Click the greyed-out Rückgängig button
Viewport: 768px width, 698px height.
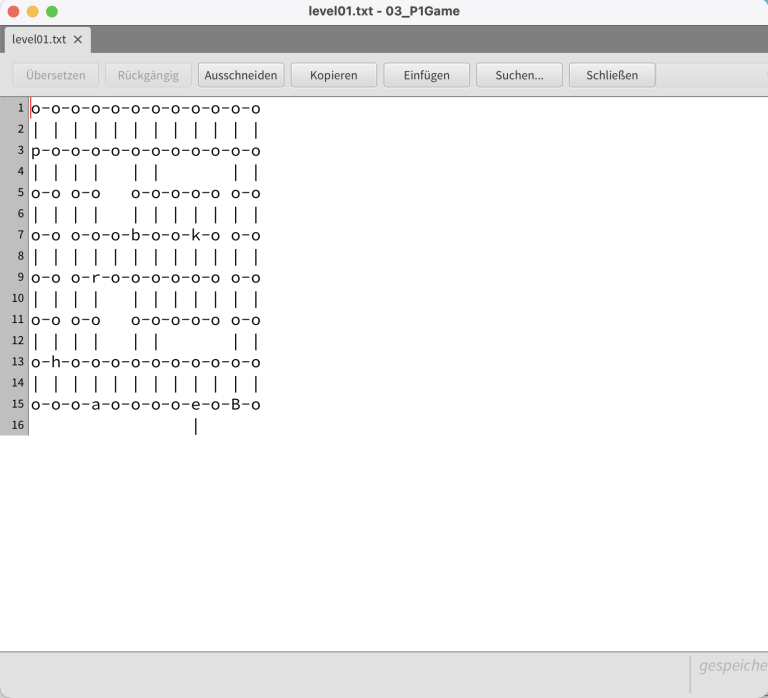point(148,75)
